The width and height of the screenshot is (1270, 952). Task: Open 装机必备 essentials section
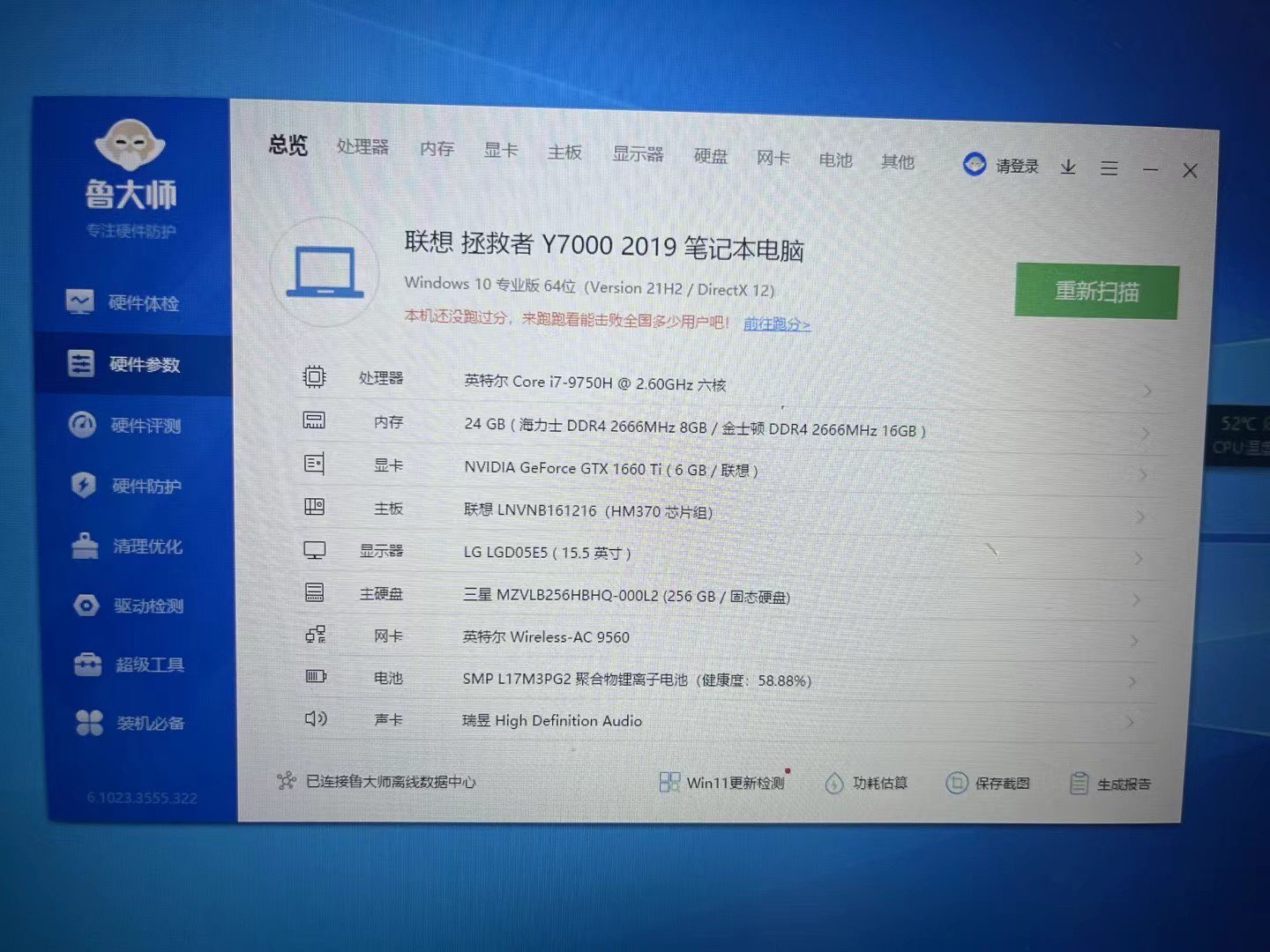pos(131,724)
